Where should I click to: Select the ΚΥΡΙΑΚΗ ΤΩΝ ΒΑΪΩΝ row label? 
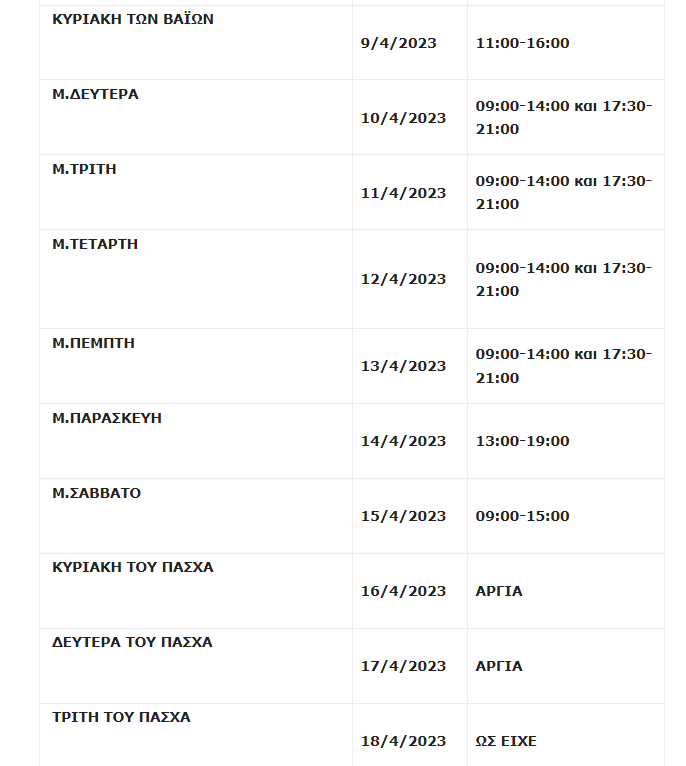(x=133, y=19)
